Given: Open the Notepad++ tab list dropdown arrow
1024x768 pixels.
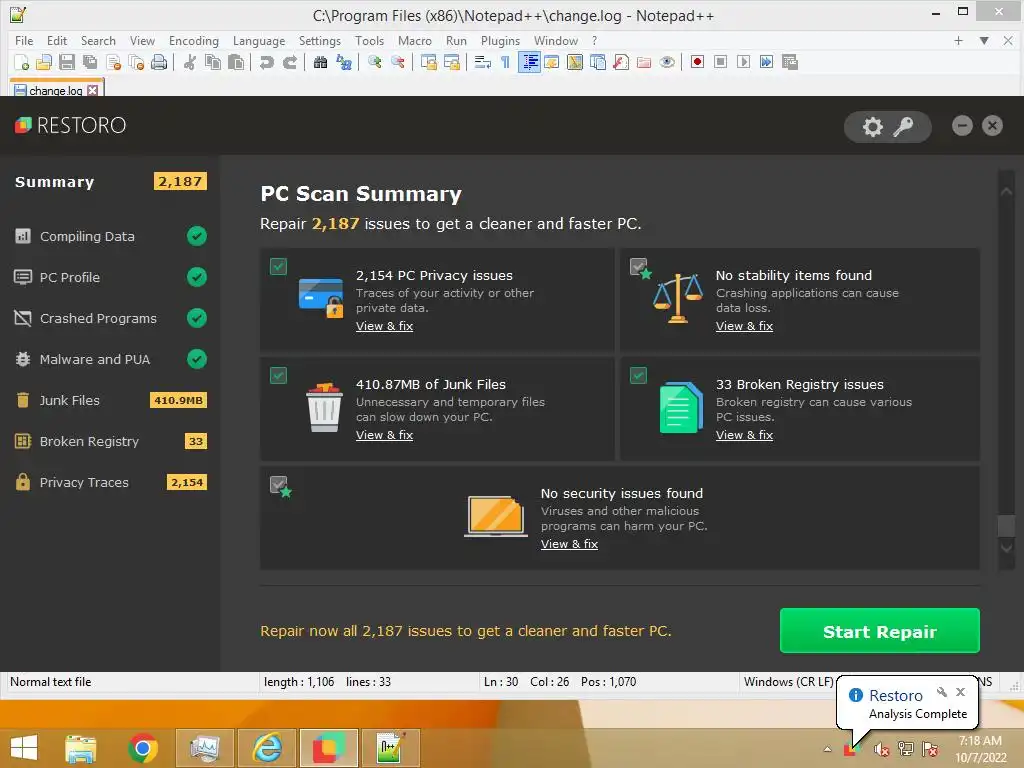Looking at the screenshot, I should pyautogui.click(x=984, y=40).
